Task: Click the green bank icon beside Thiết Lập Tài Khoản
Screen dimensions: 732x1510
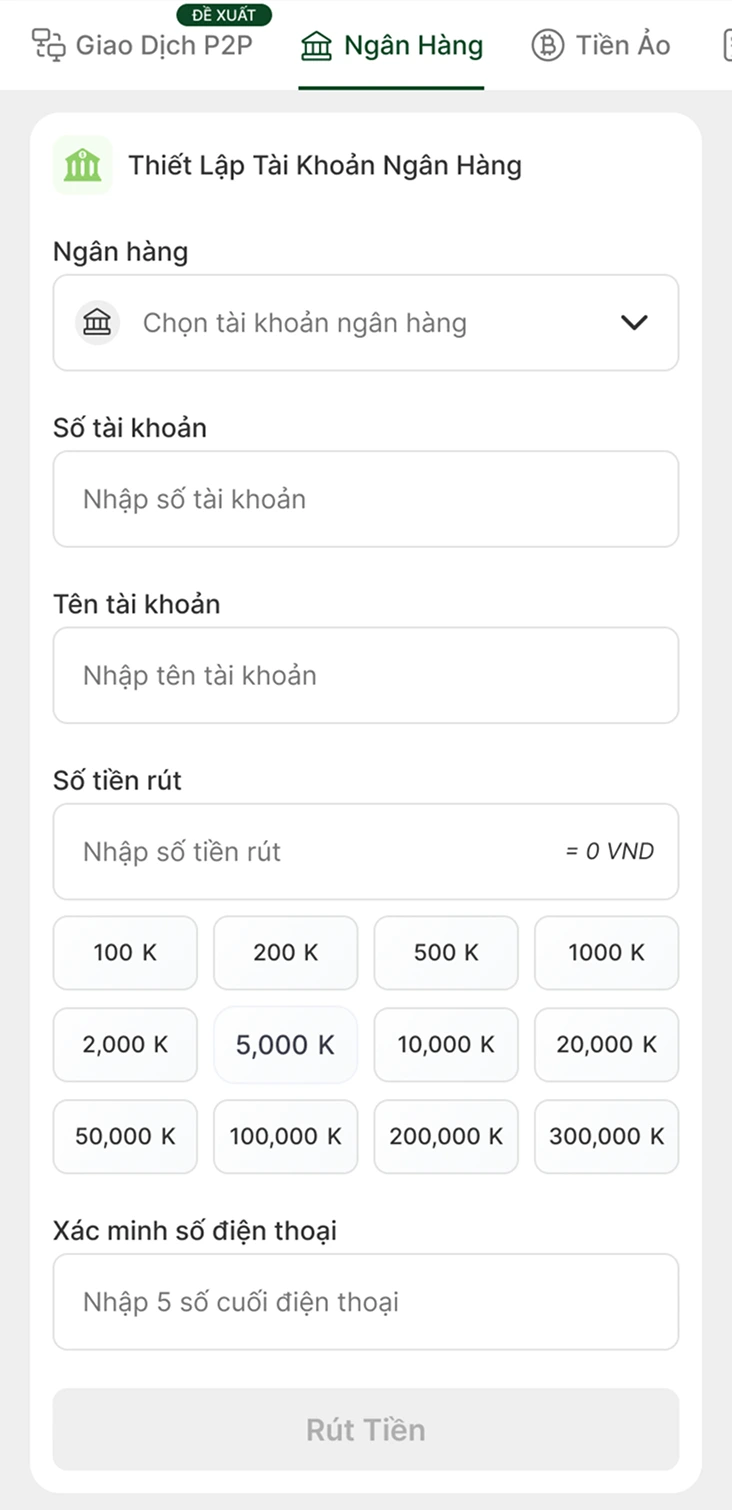Action: tap(82, 165)
